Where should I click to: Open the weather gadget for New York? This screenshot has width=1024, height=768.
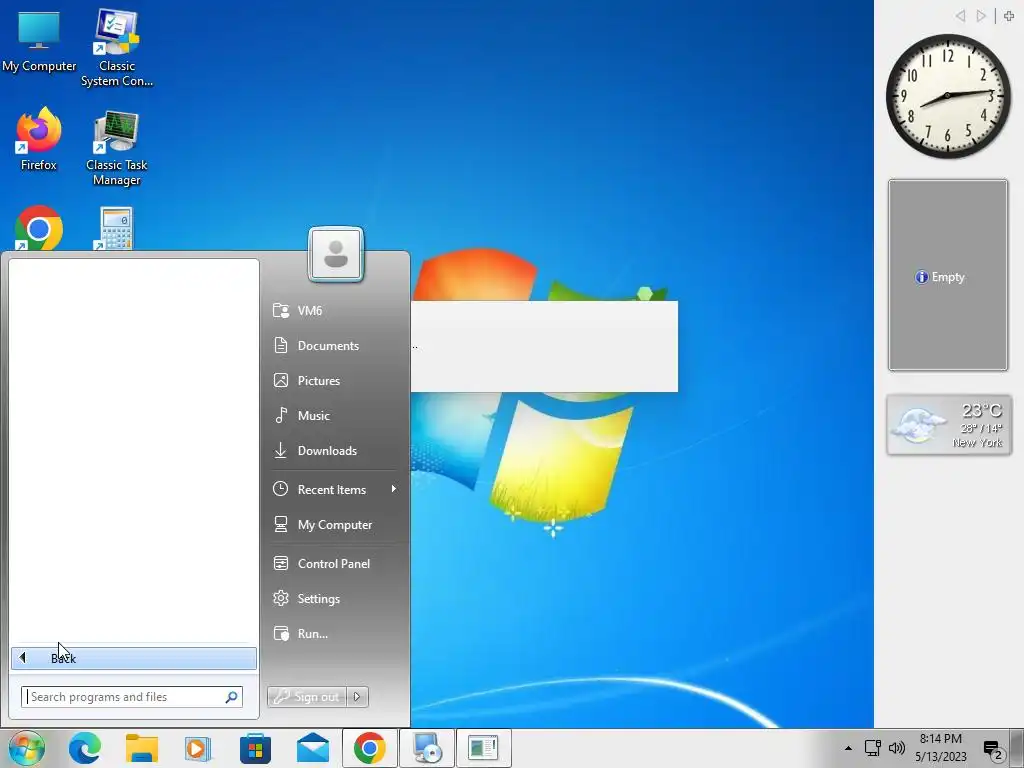tap(949, 424)
